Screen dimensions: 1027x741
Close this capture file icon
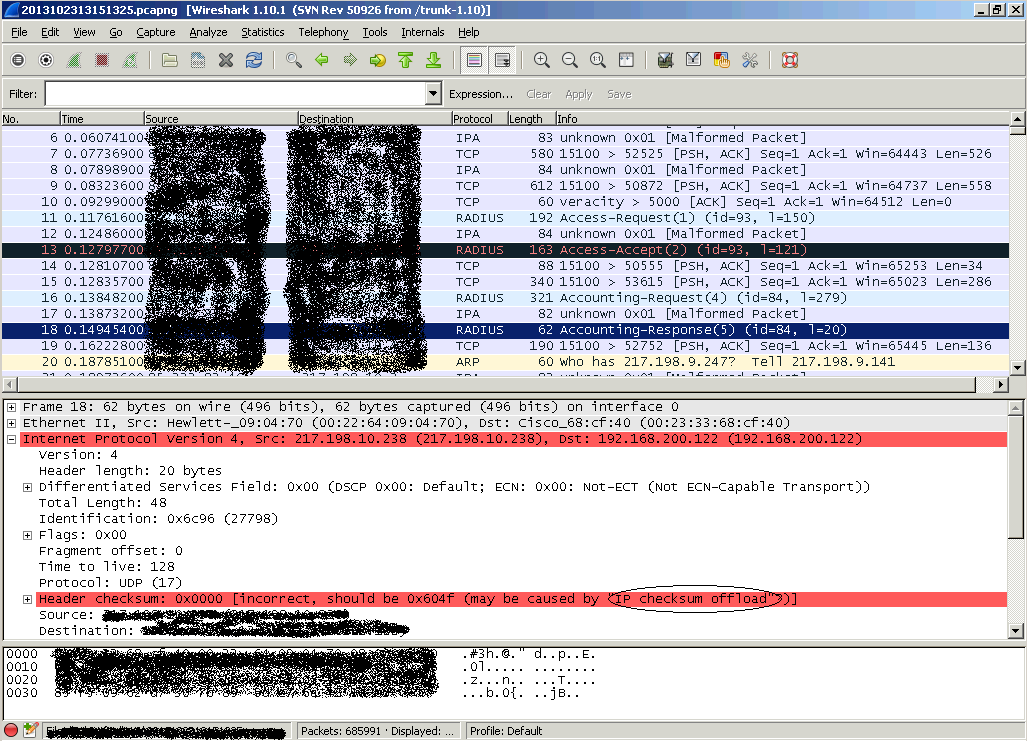pyautogui.click(x=226, y=60)
